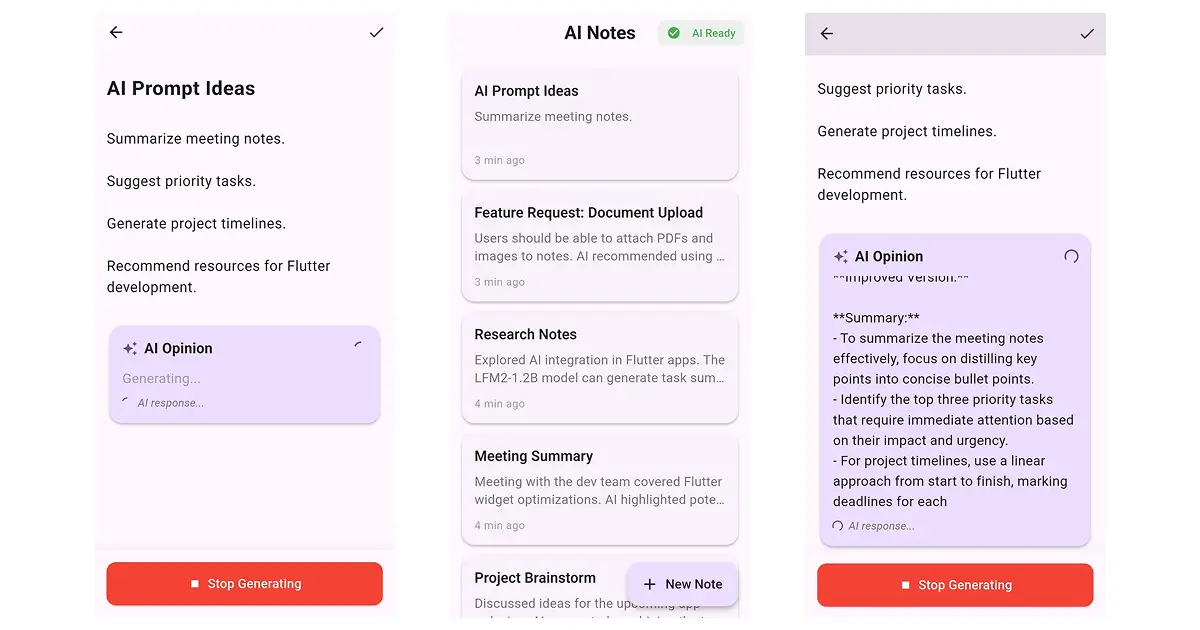The image size is (1200, 630).
Task: Click the loading spinner on the AI Opinion card
Action: pyautogui.click(x=357, y=344)
